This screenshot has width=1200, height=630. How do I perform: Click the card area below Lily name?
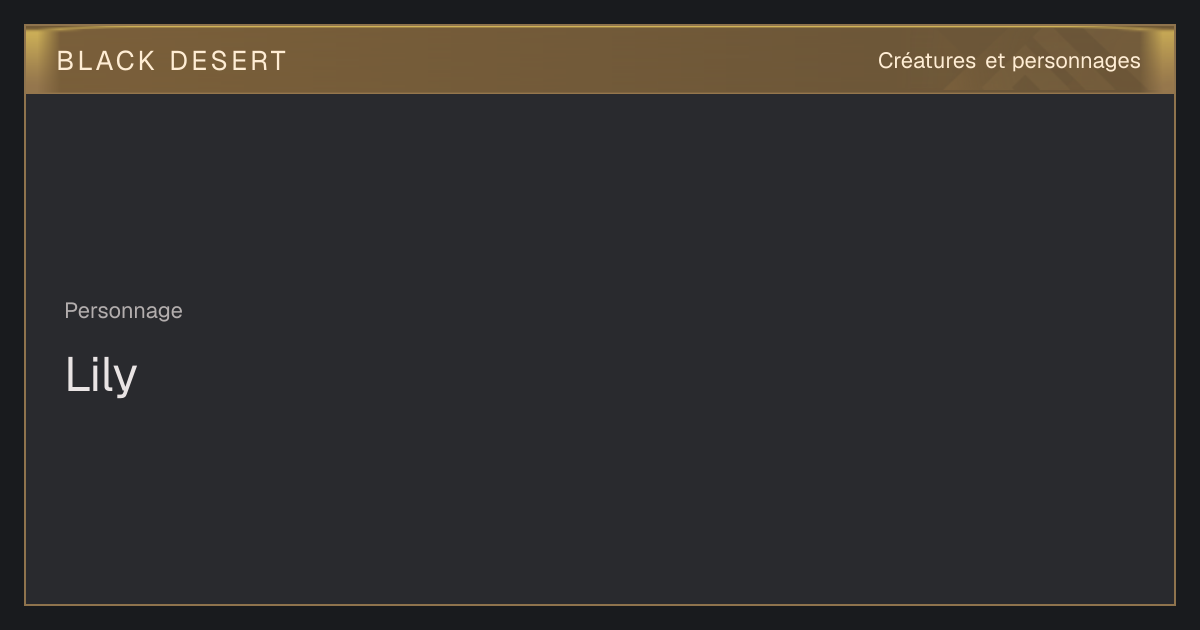click(600, 500)
